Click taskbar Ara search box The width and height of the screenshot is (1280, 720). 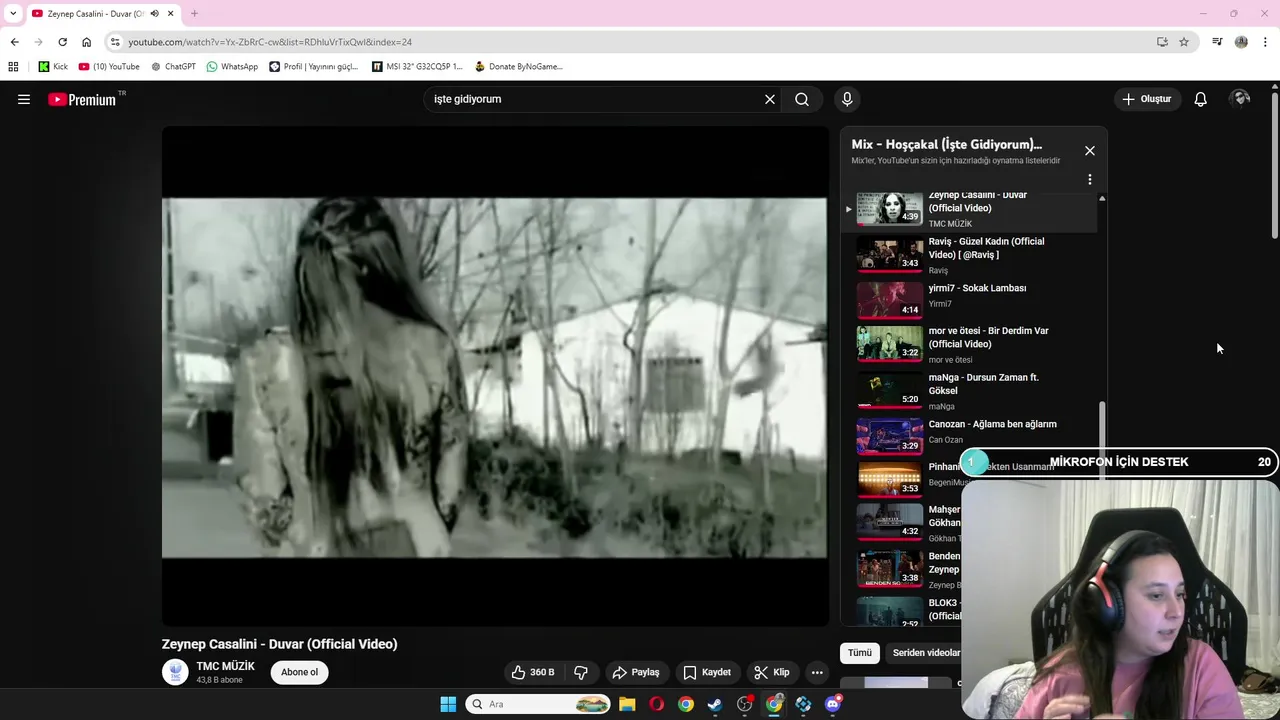click(x=538, y=704)
